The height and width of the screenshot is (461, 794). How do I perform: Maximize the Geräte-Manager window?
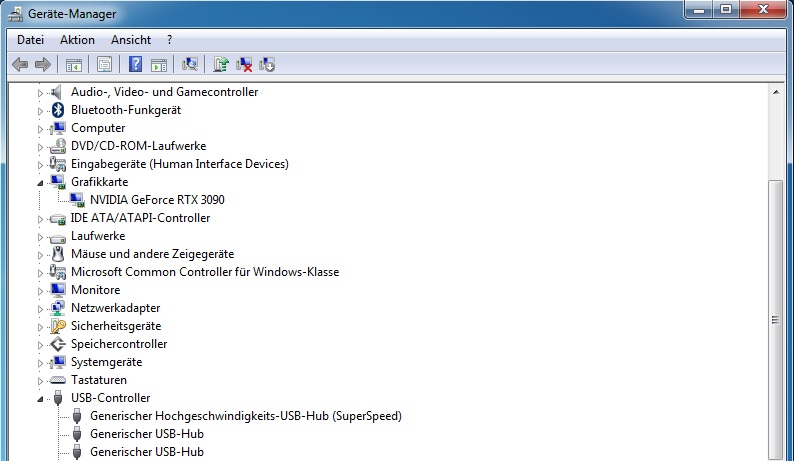tap(726, 10)
